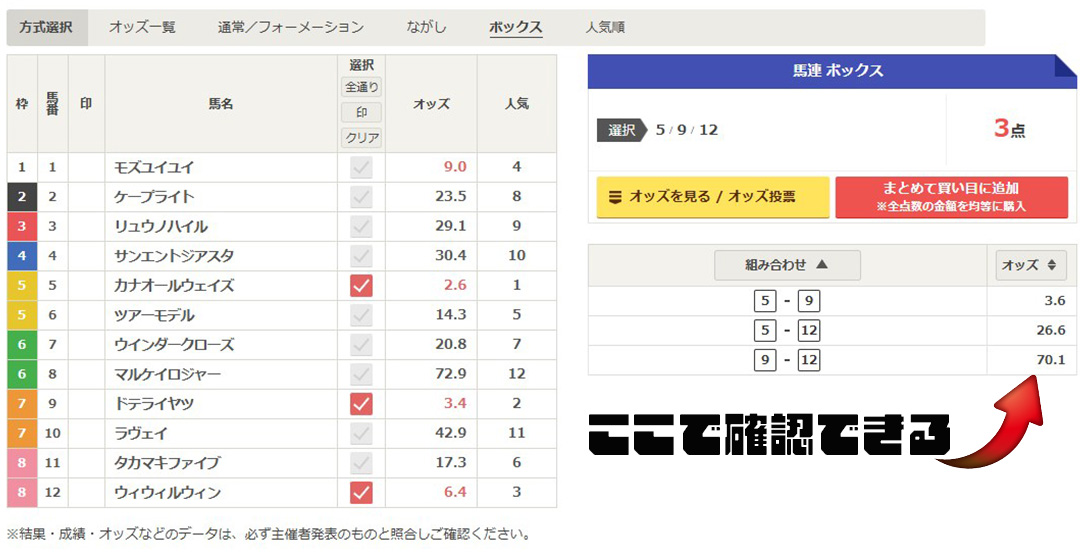Sort by 組み合わせ ascending arrow
1080x555 pixels.
787,265
